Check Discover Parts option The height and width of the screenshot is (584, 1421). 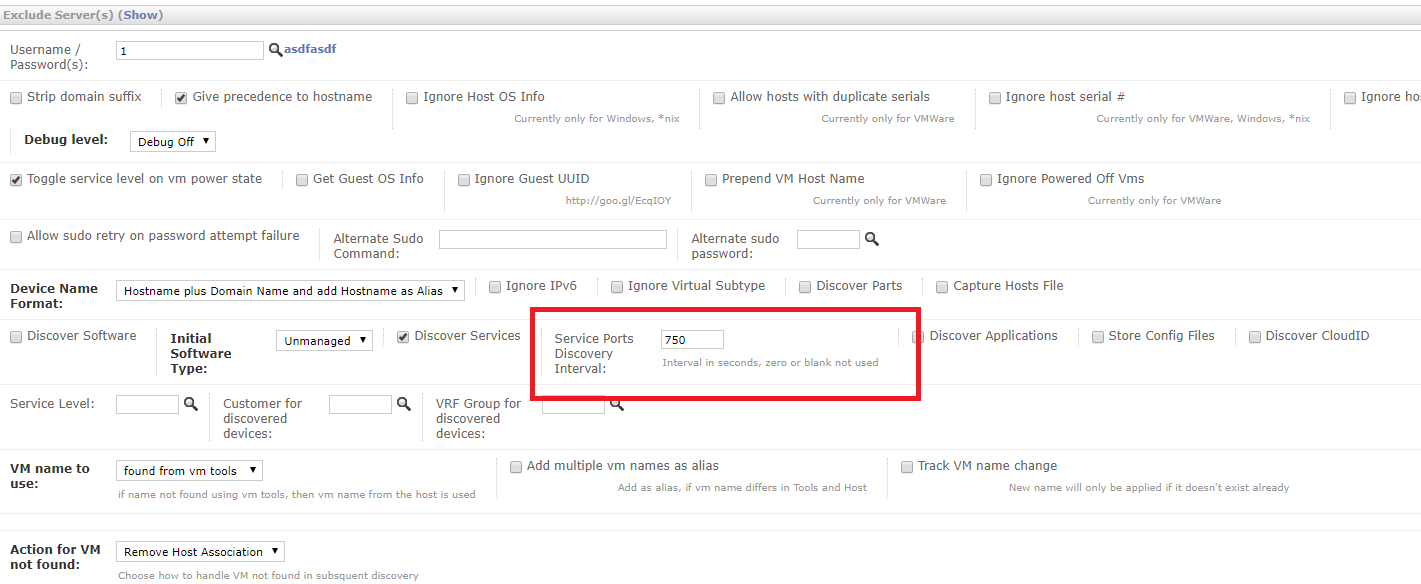click(805, 287)
